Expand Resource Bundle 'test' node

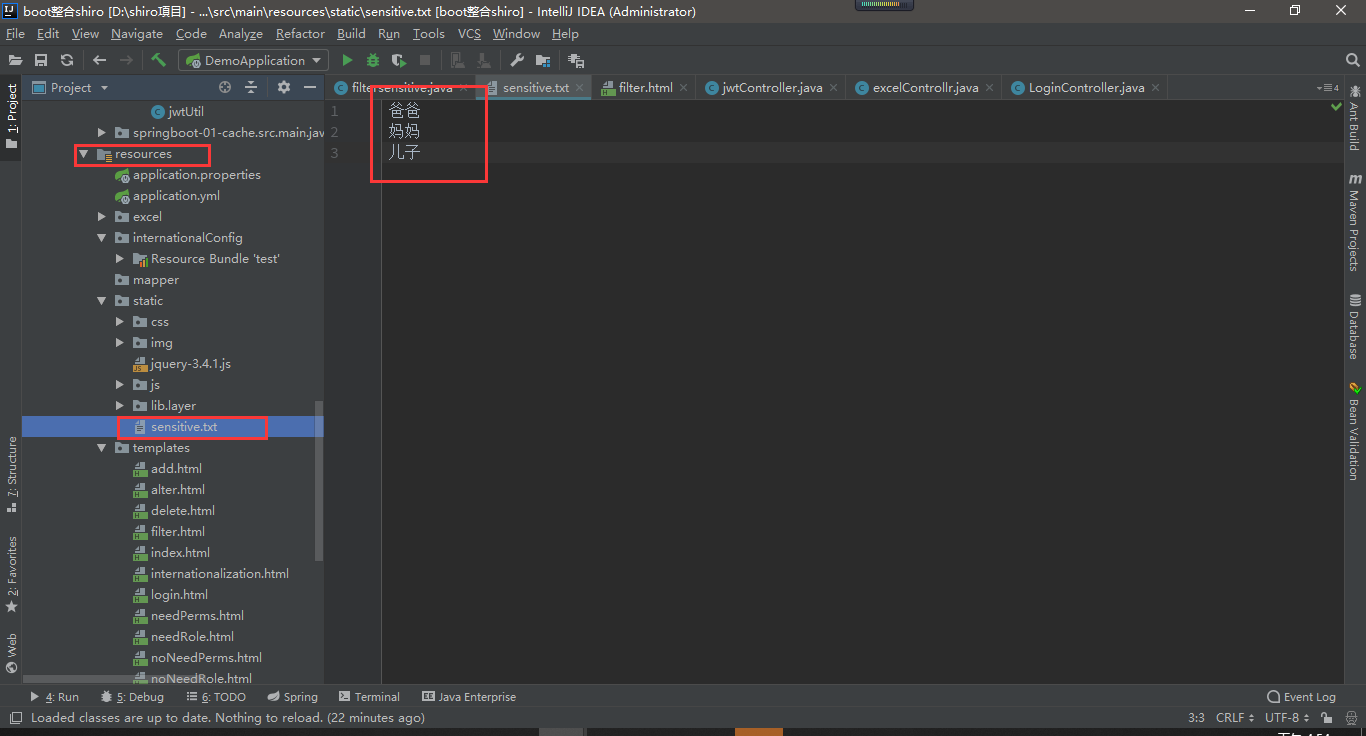pyautogui.click(x=120, y=259)
